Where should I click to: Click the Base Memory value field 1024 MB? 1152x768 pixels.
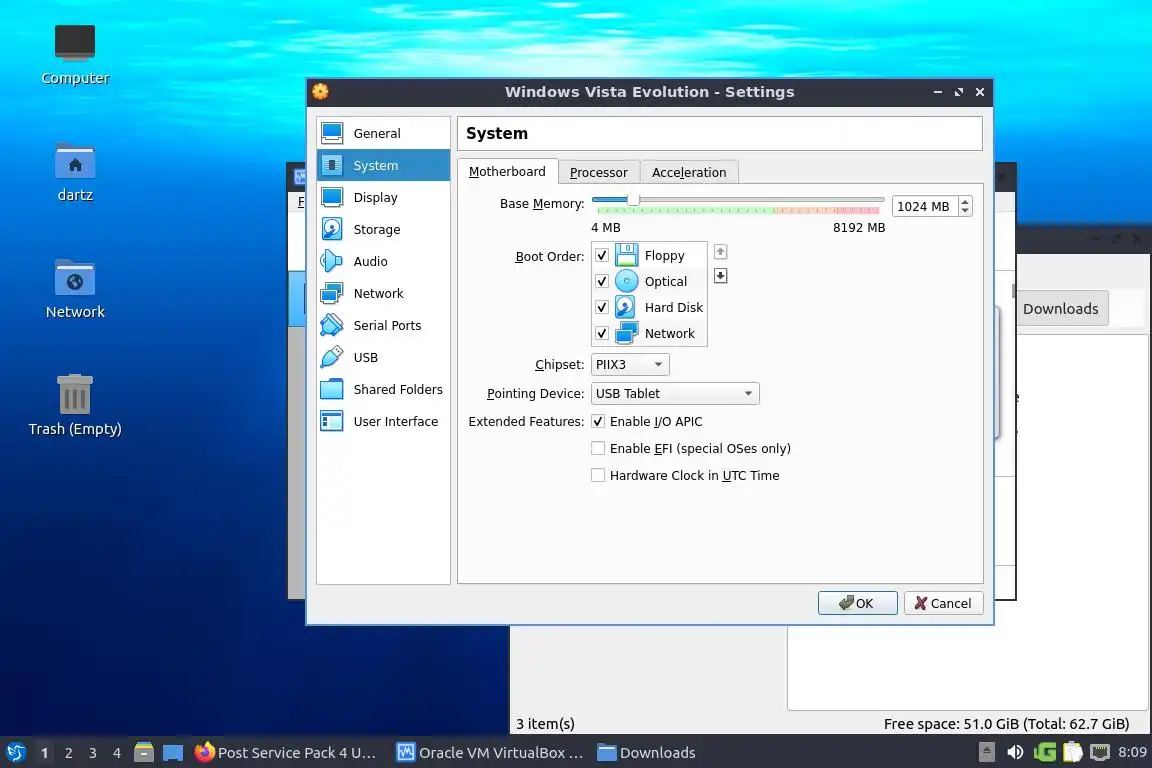(926, 207)
